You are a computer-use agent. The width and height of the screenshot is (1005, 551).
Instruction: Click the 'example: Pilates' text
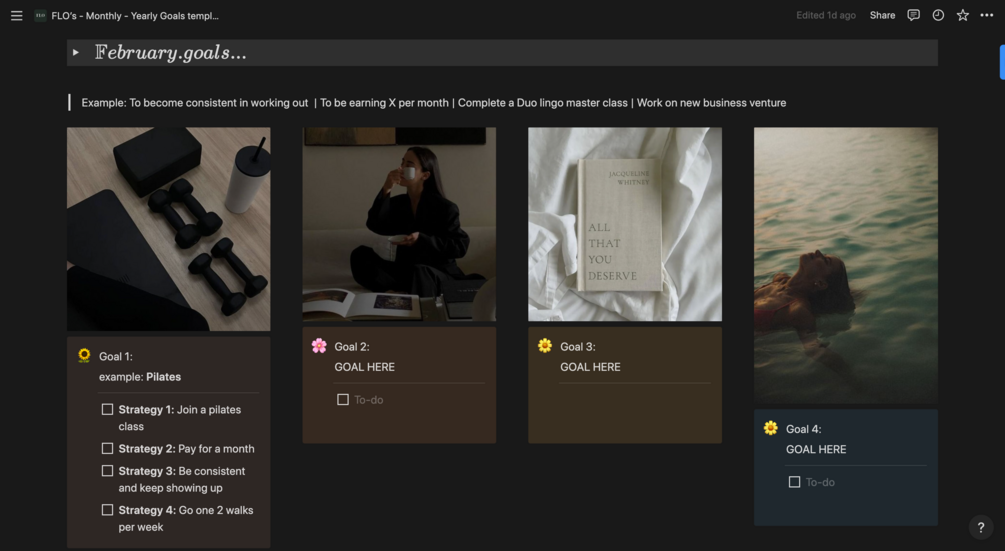140,377
